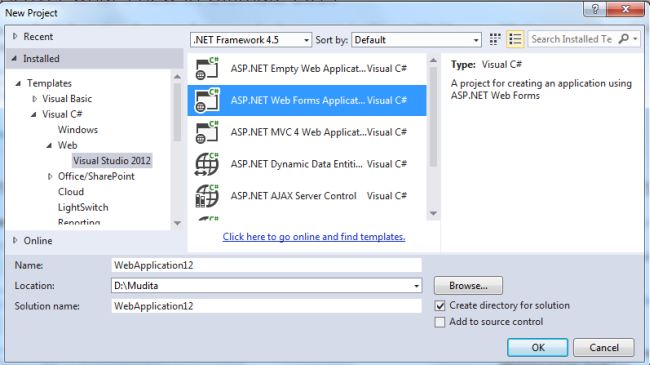Click the template list scrollbar down arrow
The height and width of the screenshot is (365, 650).
coord(433,214)
